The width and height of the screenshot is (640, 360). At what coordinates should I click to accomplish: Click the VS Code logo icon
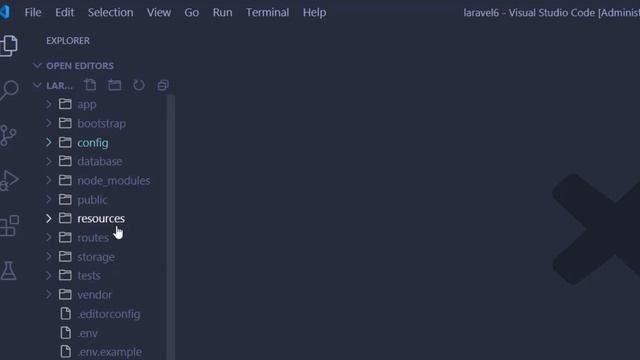coord(4,12)
